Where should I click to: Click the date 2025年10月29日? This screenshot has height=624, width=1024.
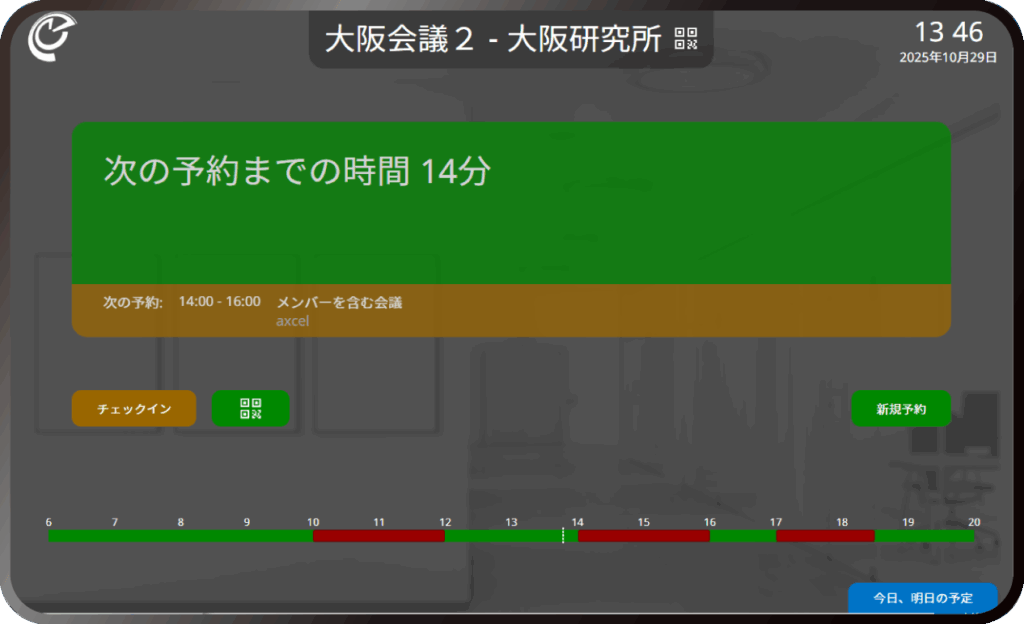point(948,58)
